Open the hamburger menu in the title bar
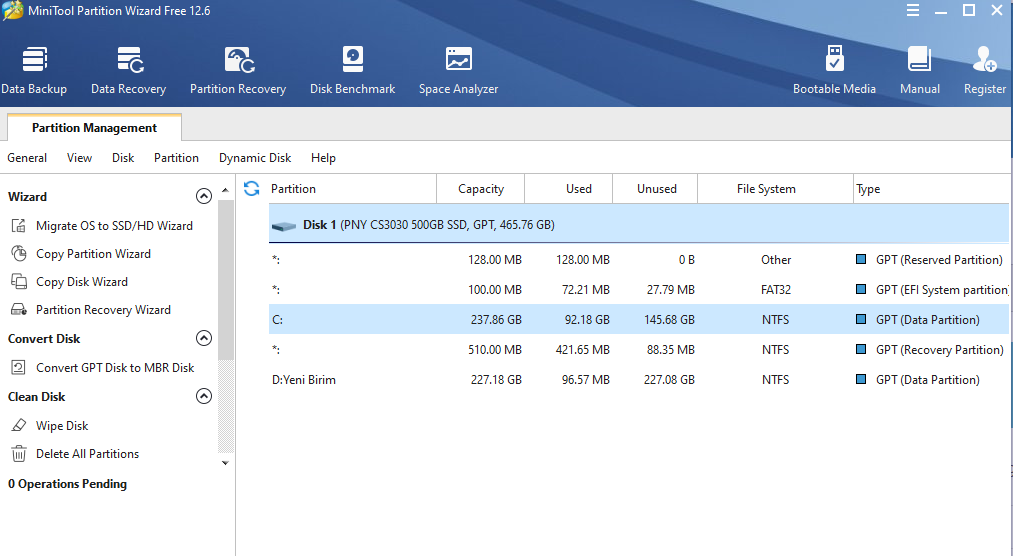1013x556 pixels. coord(913,11)
